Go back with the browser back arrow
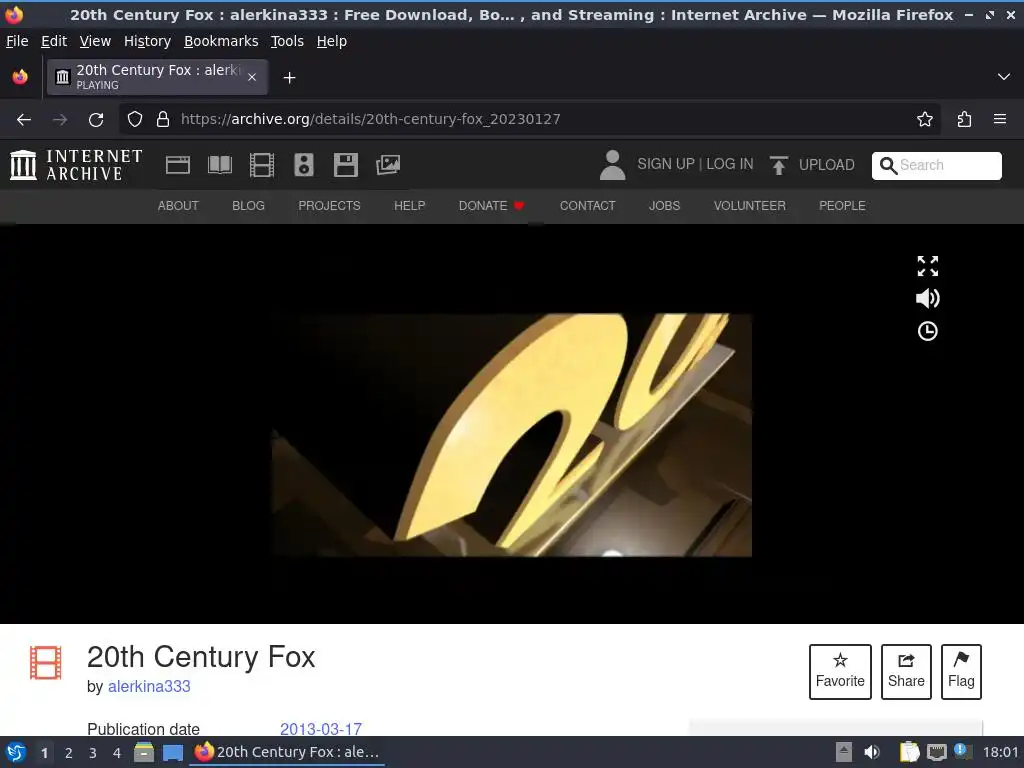Screen dimensions: 1024x768 tap(24, 120)
